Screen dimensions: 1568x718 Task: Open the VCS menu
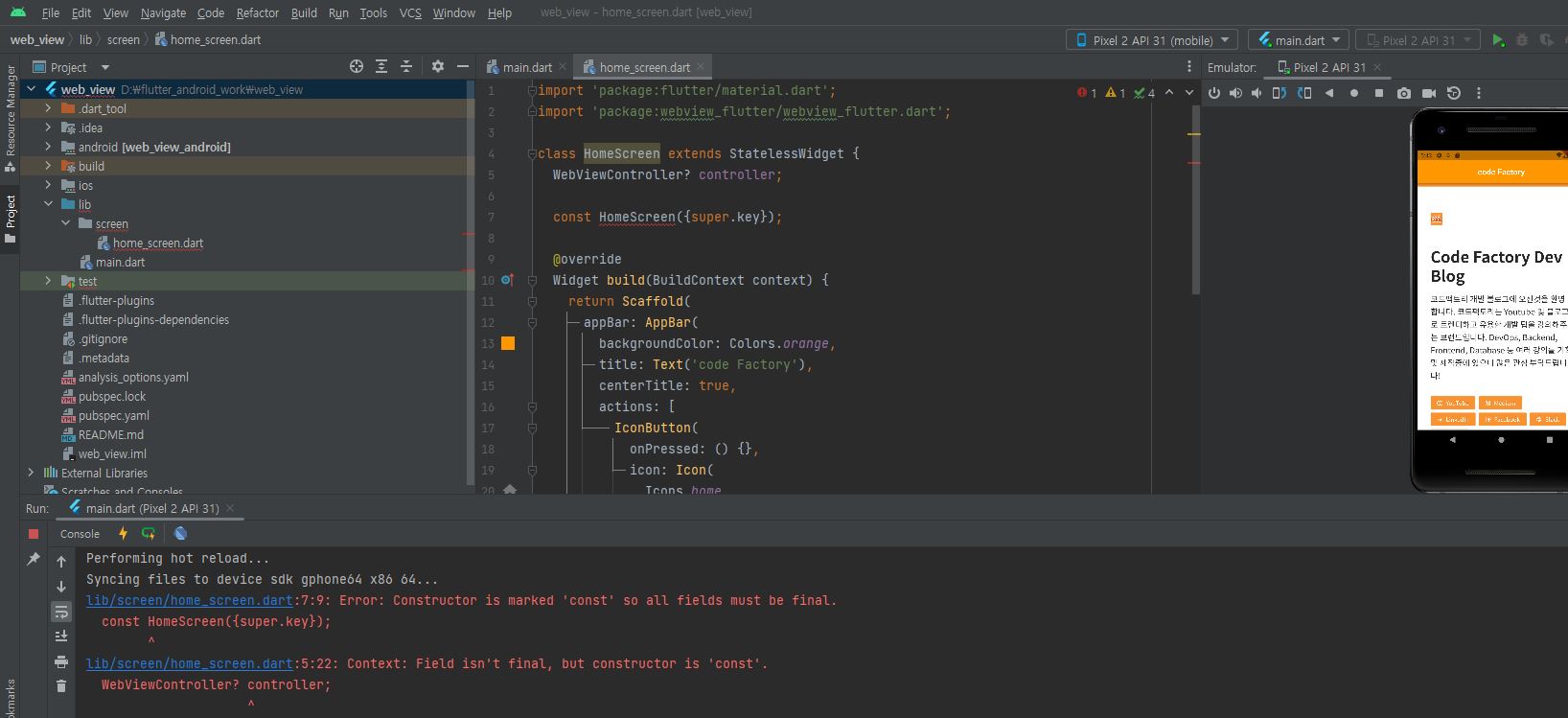click(410, 12)
